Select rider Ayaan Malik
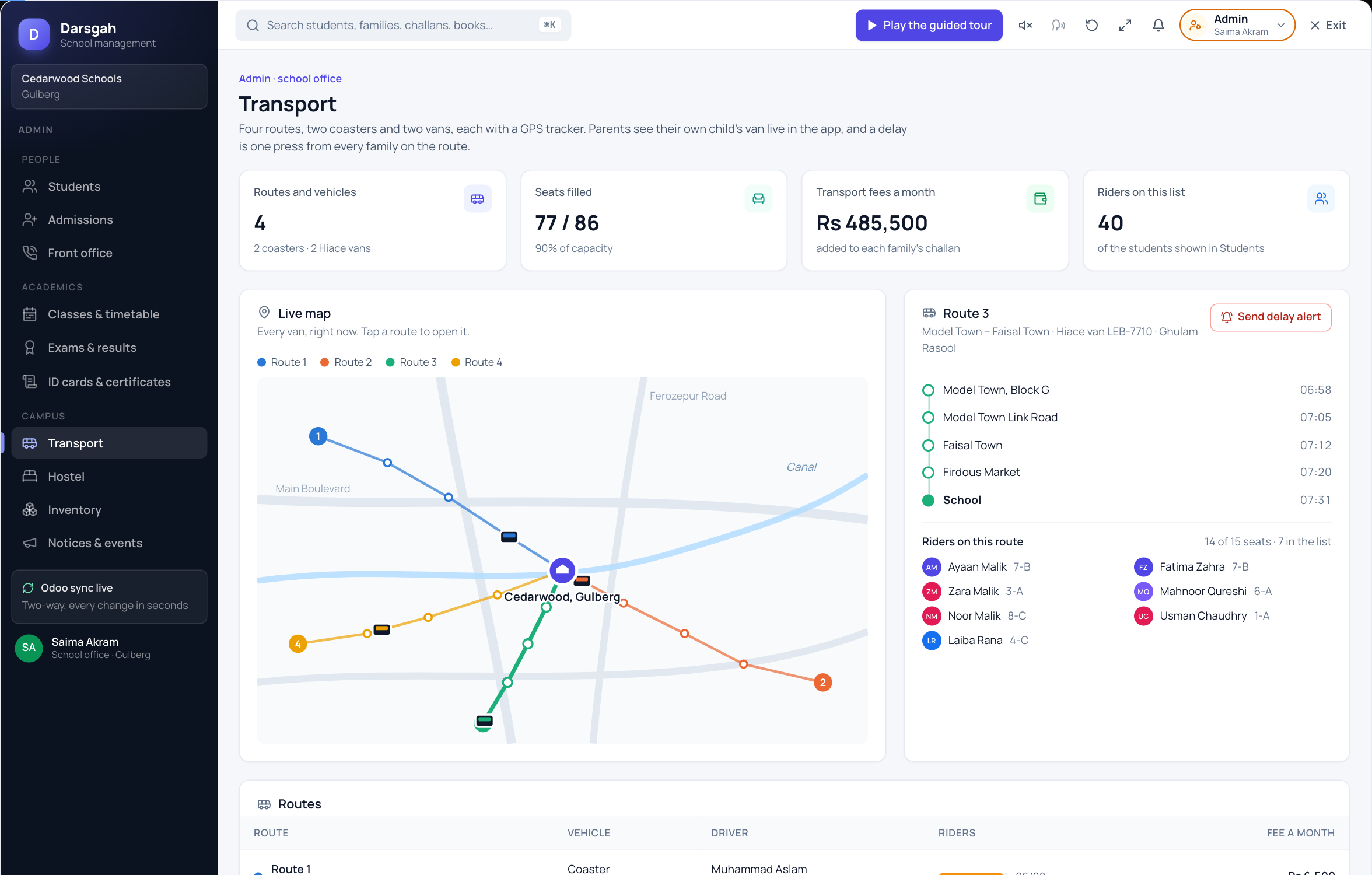Viewport: 1372px width, 875px height. pos(977,566)
